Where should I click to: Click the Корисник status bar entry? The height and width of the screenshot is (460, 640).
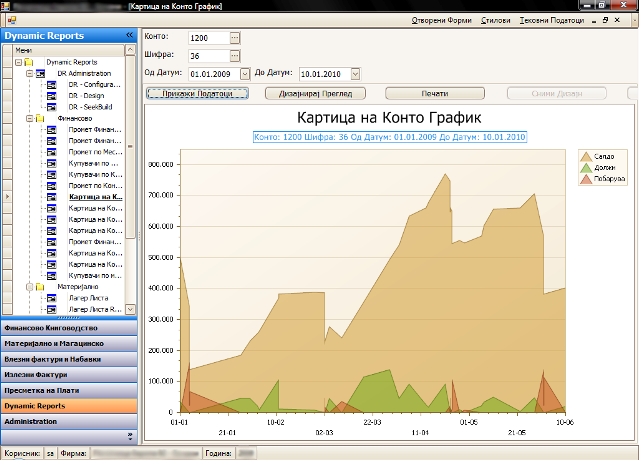tap(22, 453)
